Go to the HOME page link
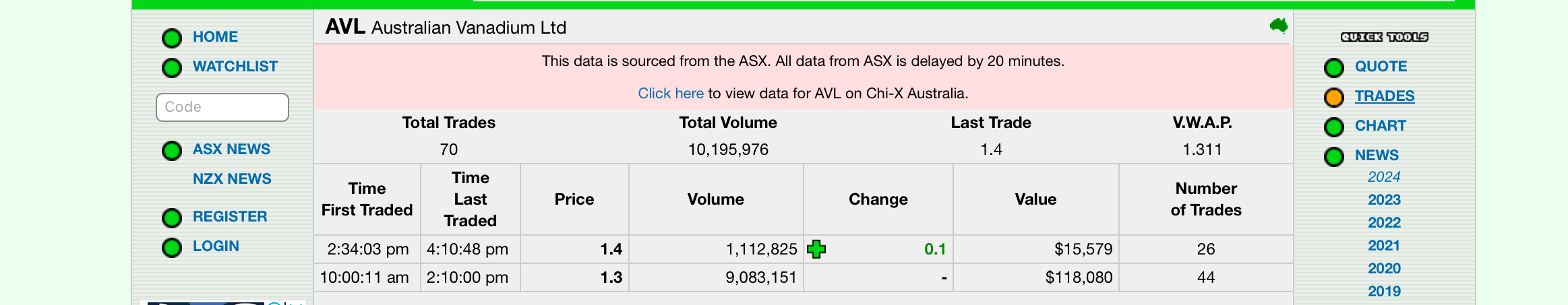Screen dimensions: 1568x305 pyautogui.click(x=215, y=37)
